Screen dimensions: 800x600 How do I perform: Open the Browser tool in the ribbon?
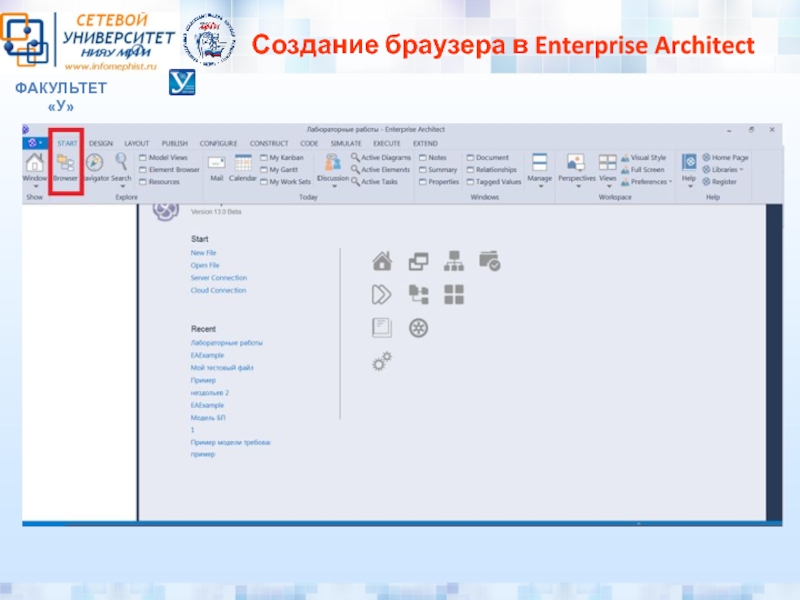pyautogui.click(x=65, y=166)
